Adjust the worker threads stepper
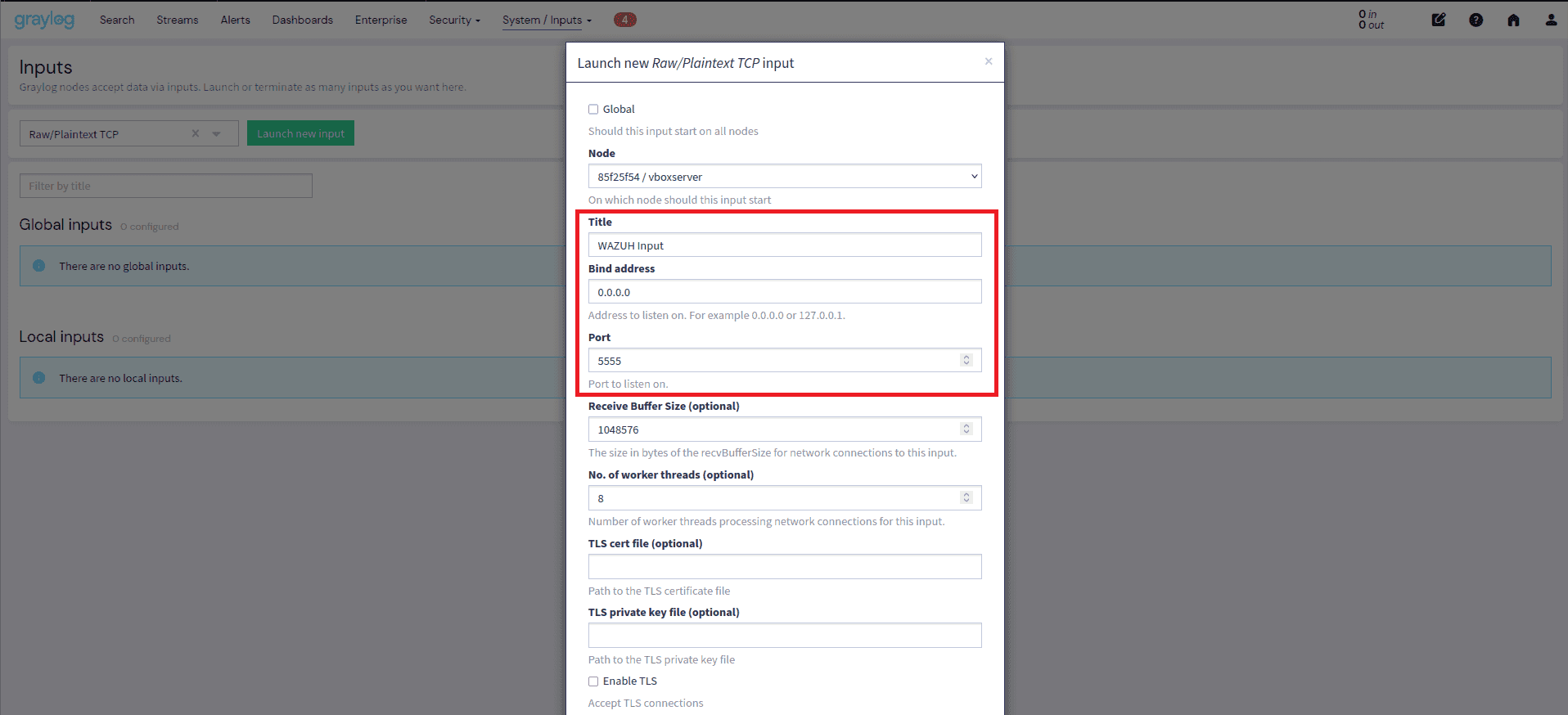 click(966, 497)
